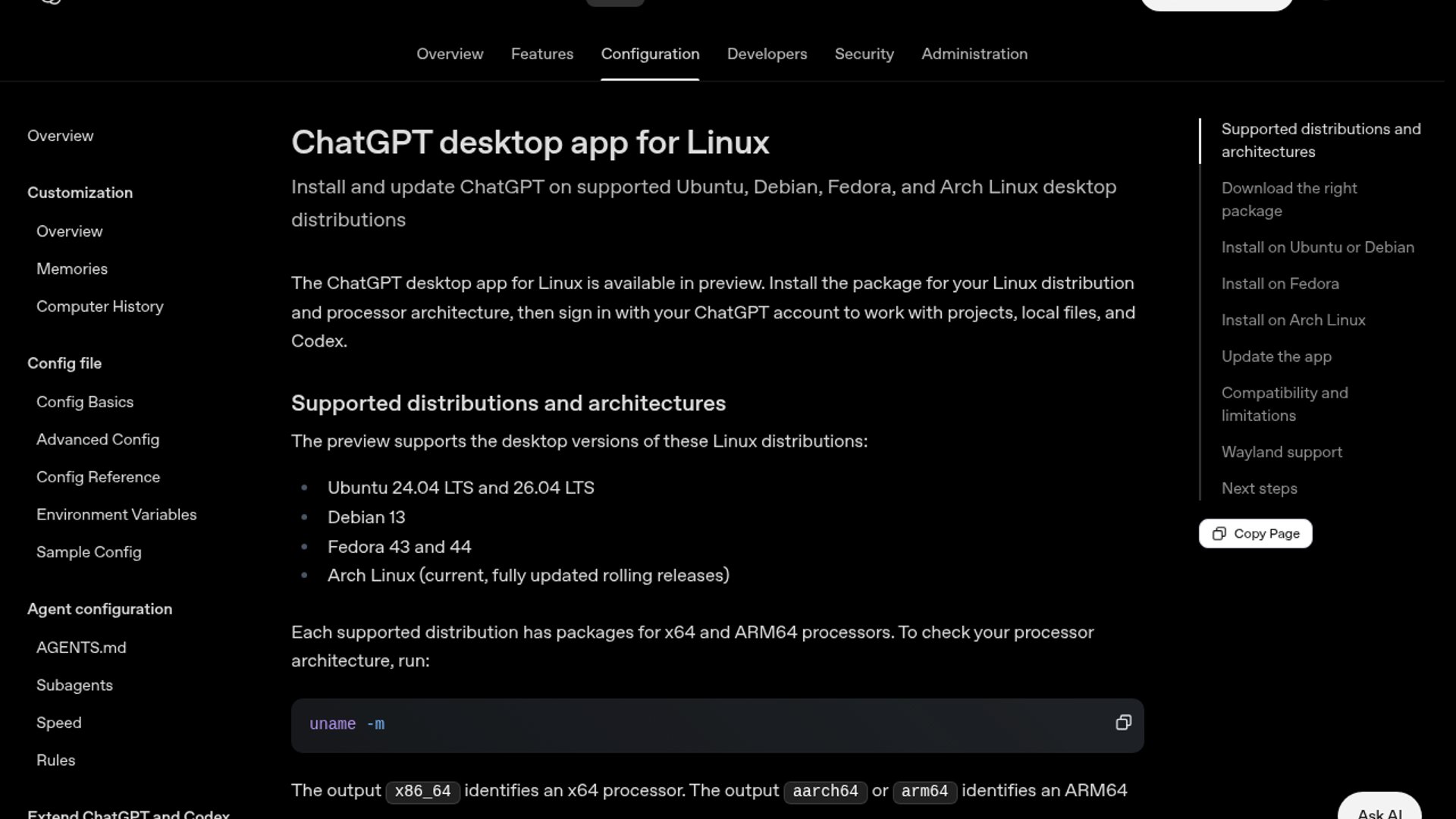Click the aarch64 inline code
The image size is (1456, 819).
point(825,791)
